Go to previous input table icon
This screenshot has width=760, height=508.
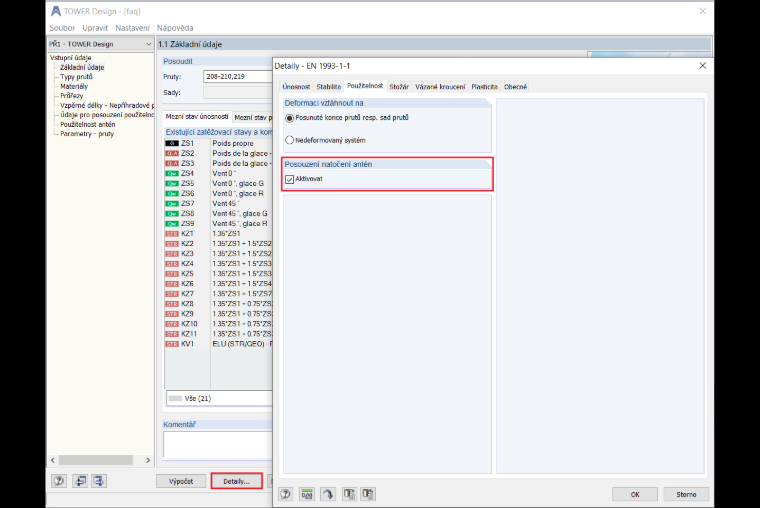tap(79, 481)
